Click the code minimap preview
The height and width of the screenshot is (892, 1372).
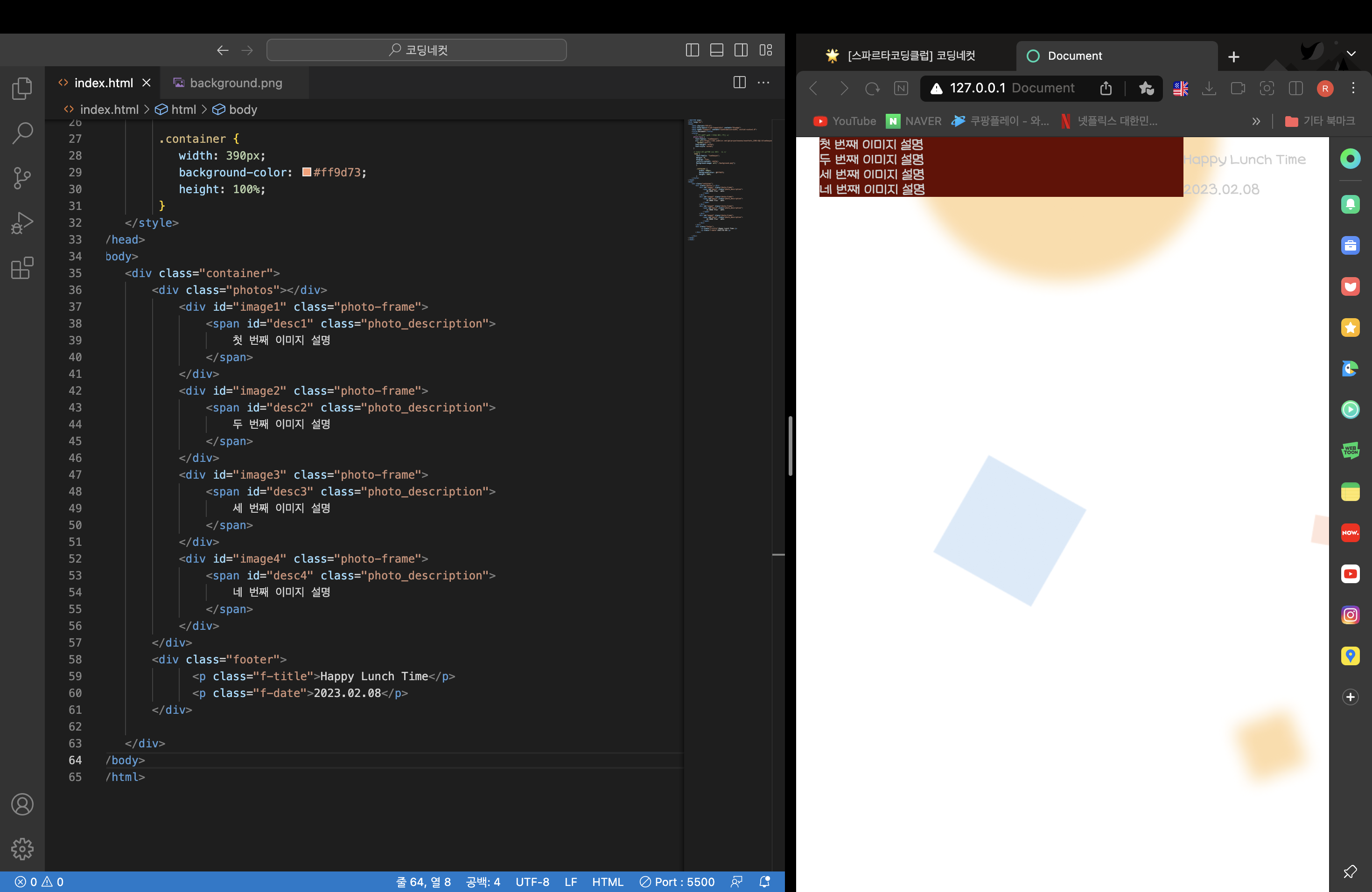click(x=728, y=179)
